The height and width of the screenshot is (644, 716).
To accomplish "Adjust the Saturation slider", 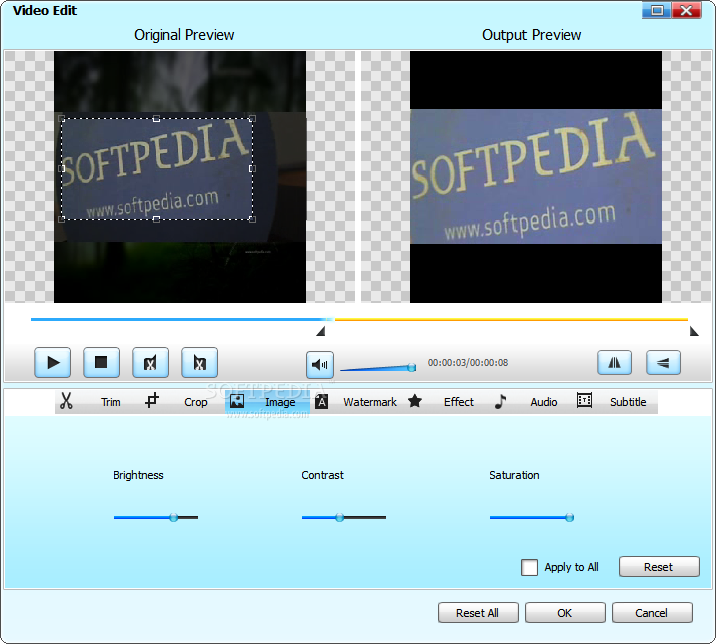I will pos(532,517).
